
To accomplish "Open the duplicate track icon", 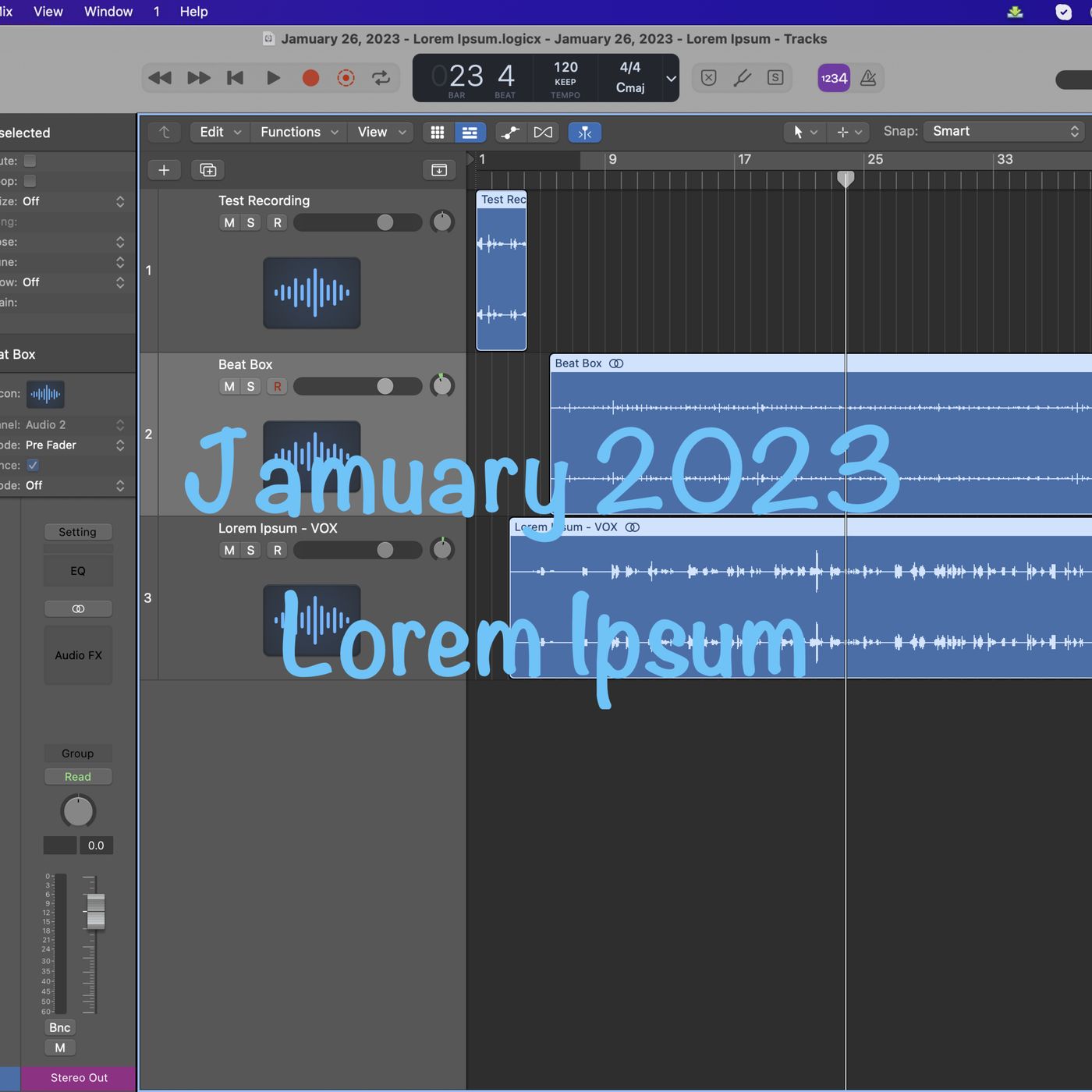I will 207,170.
